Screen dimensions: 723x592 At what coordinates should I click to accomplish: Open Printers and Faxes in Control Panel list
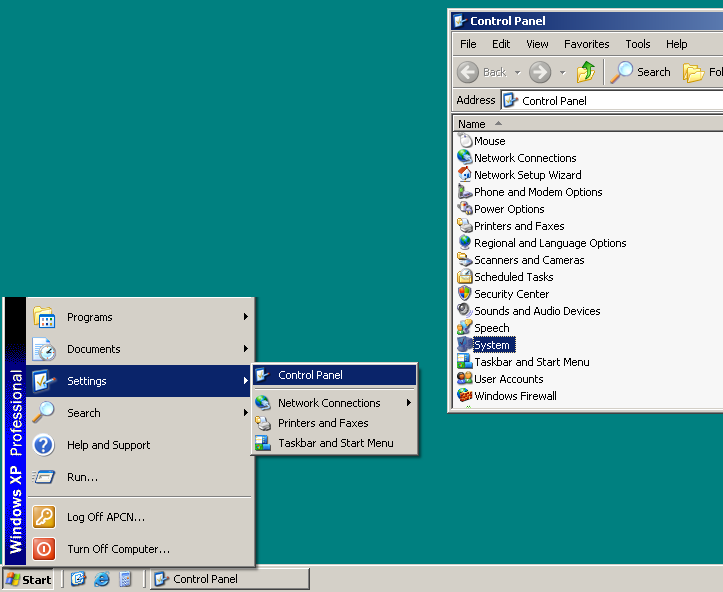click(518, 226)
